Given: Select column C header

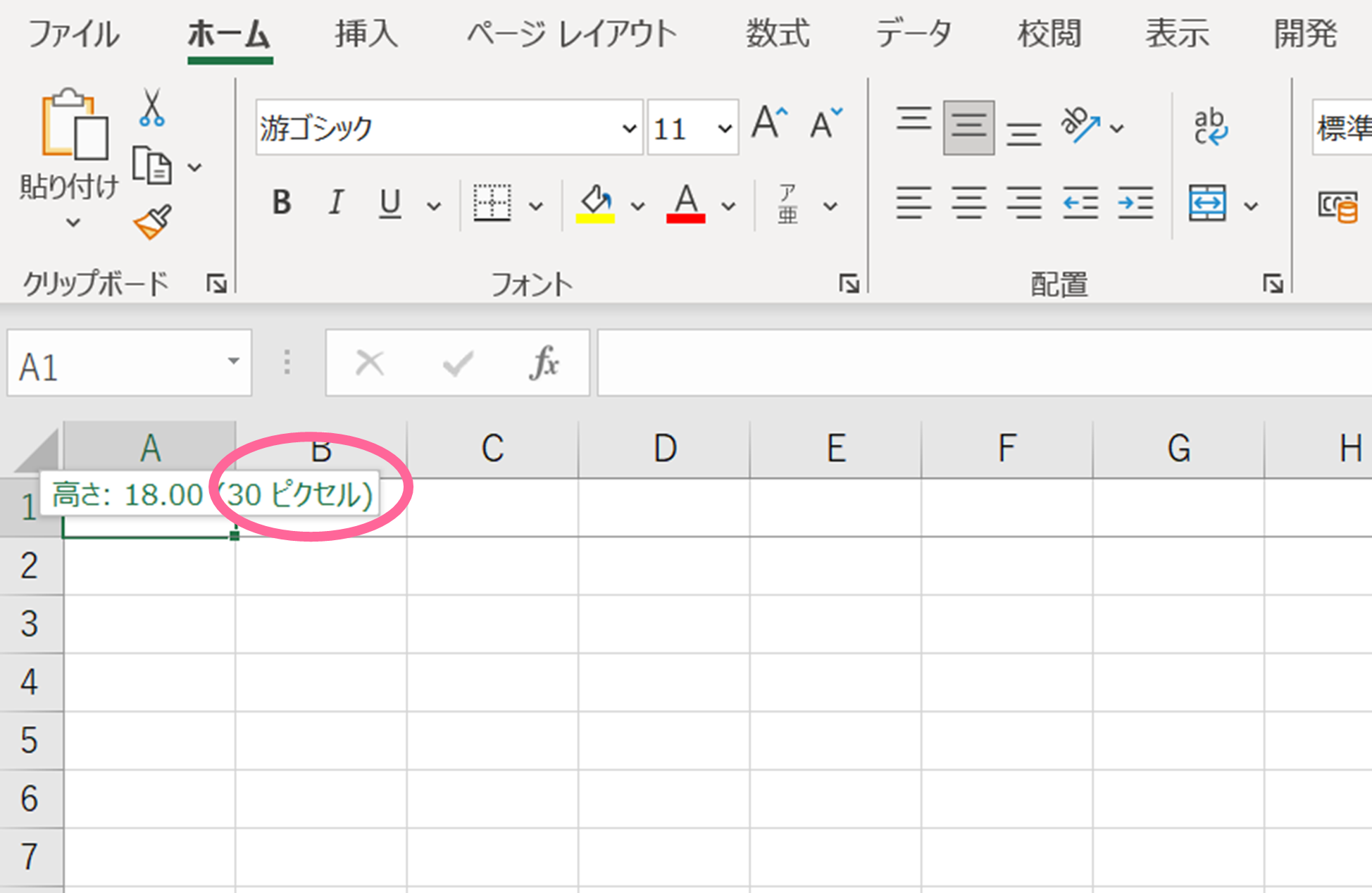Looking at the screenshot, I should [x=492, y=449].
